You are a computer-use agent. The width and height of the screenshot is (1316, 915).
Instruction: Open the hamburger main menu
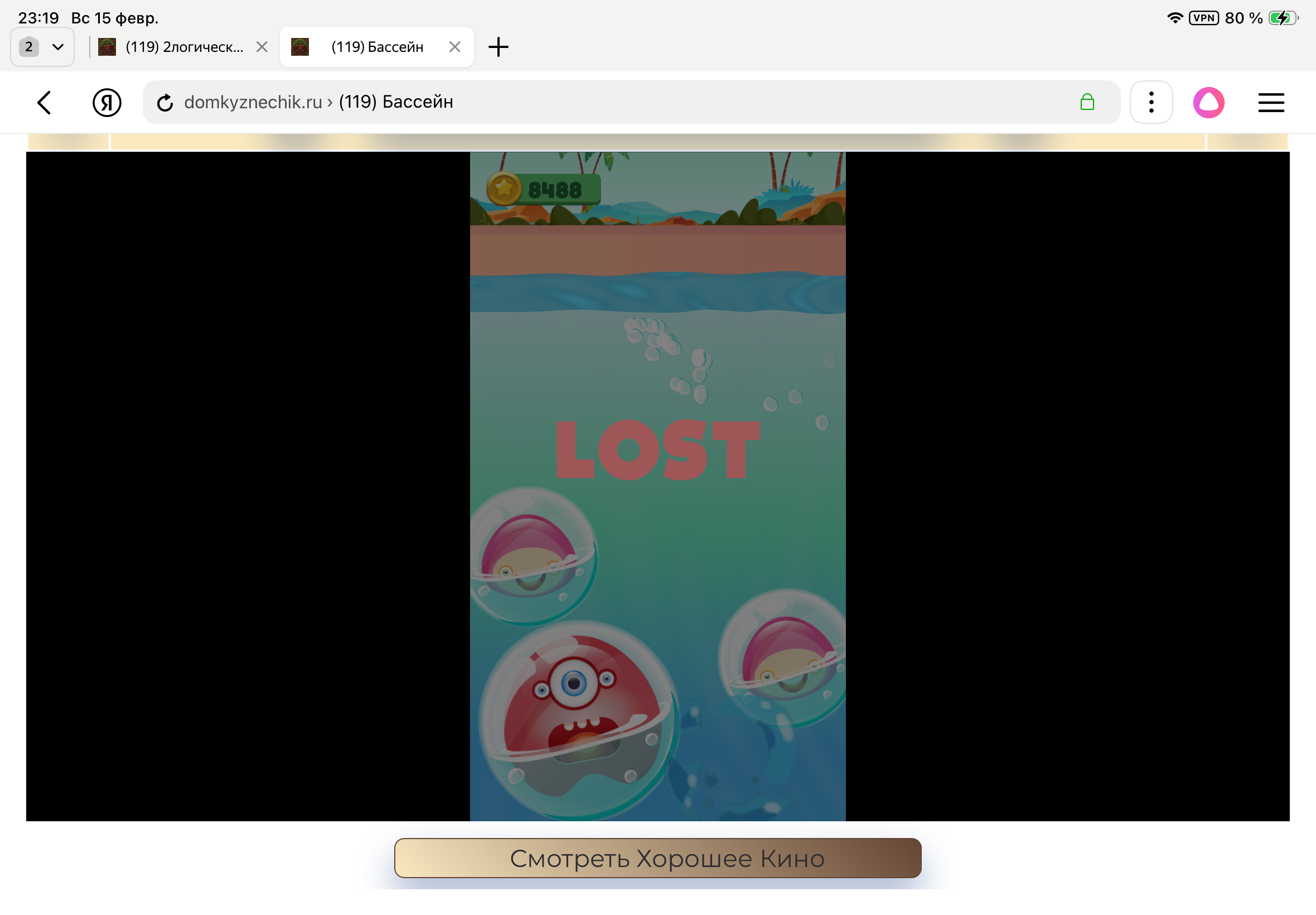[1271, 103]
